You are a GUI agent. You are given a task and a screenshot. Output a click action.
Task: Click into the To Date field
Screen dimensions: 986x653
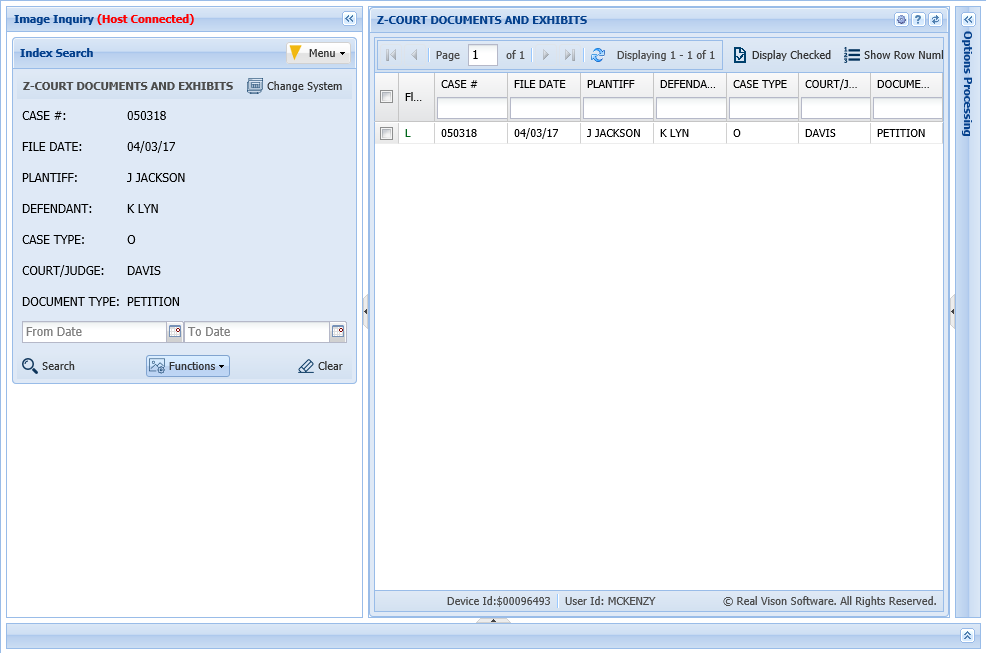click(257, 332)
